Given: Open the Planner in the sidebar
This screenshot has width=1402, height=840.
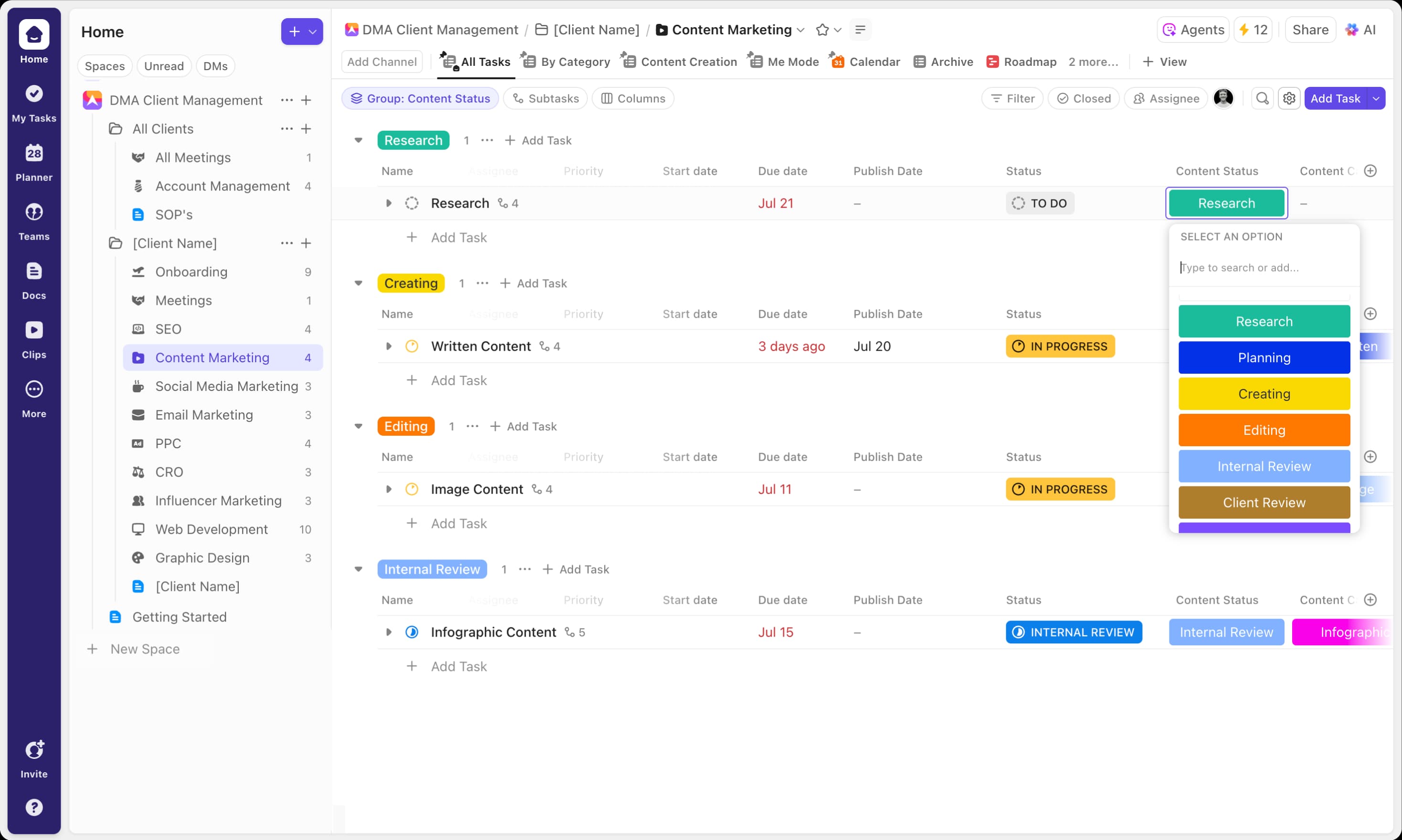Looking at the screenshot, I should (33, 162).
